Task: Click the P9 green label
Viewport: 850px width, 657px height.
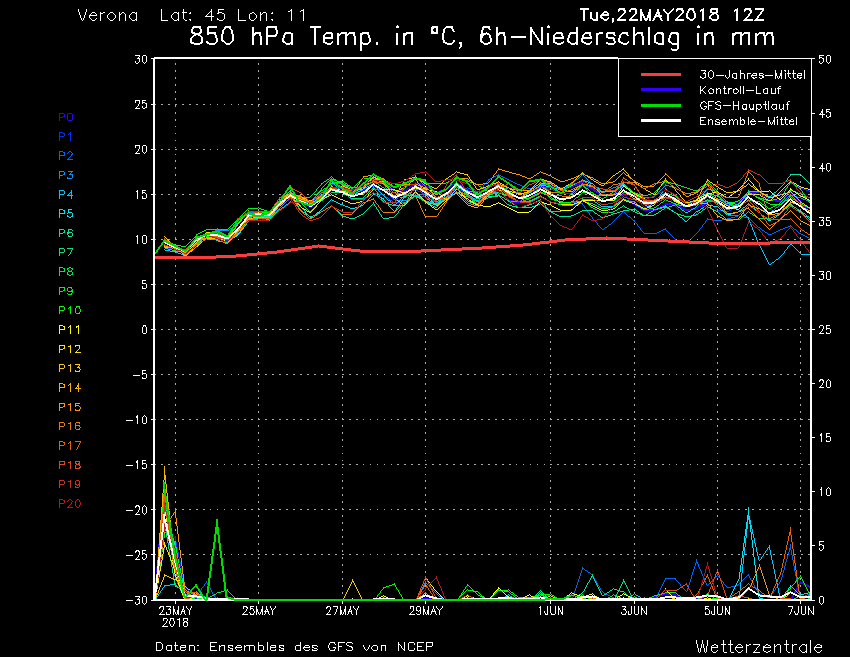Action: click(66, 291)
